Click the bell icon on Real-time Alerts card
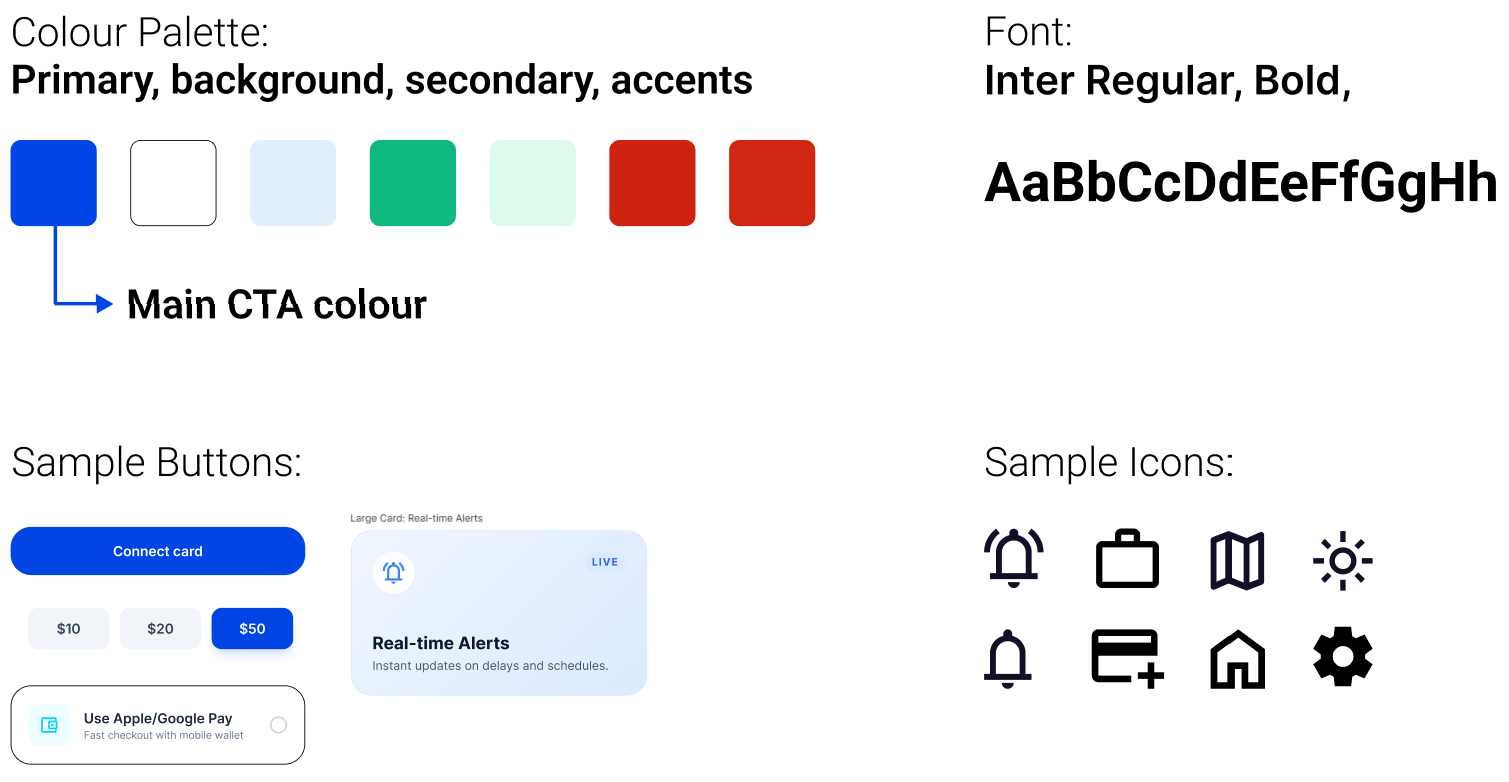The height and width of the screenshot is (782, 1509). pos(393,573)
